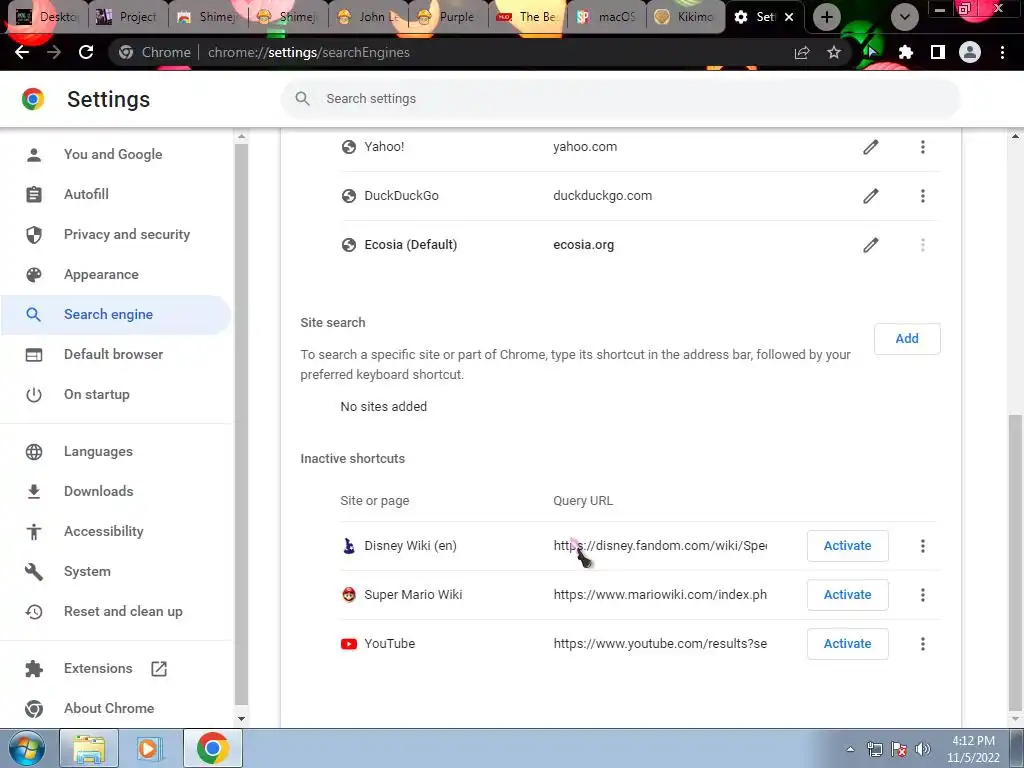Open more actions for DuckDuckGo

pos(923,196)
